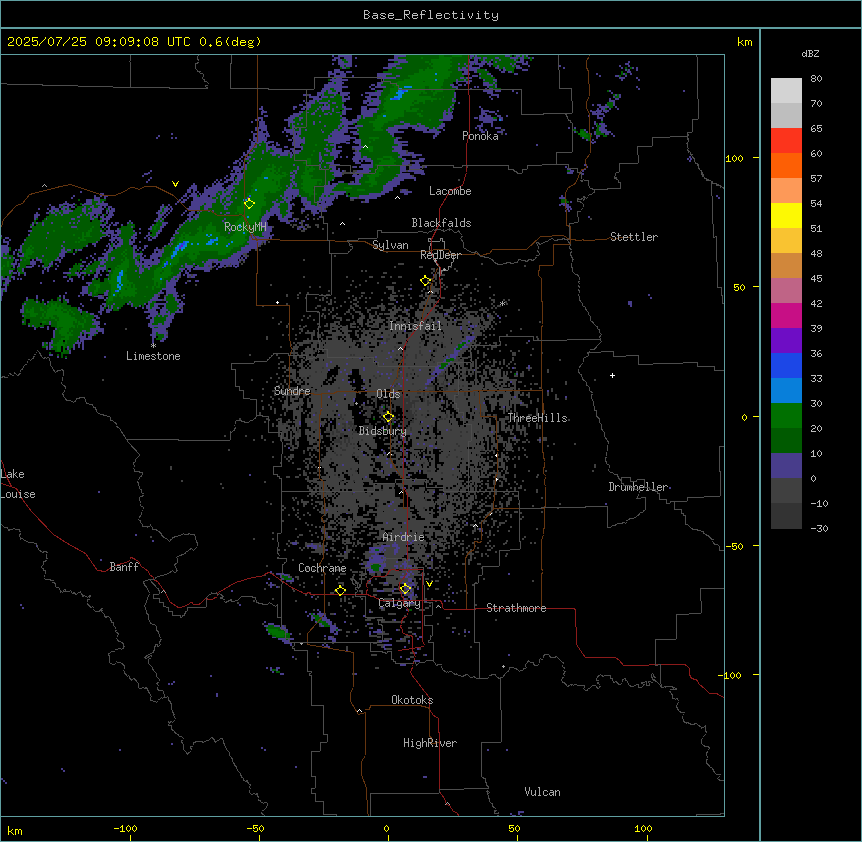Click the Banff label

[124, 567]
